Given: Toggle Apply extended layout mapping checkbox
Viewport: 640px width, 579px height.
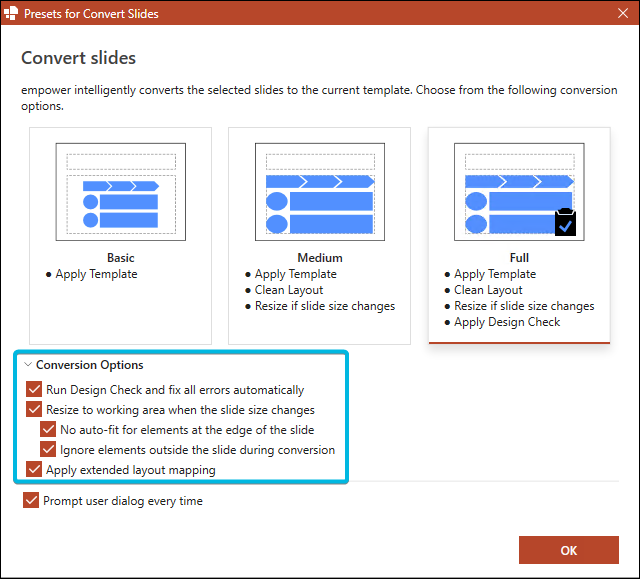Looking at the screenshot, I should click(x=34, y=469).
